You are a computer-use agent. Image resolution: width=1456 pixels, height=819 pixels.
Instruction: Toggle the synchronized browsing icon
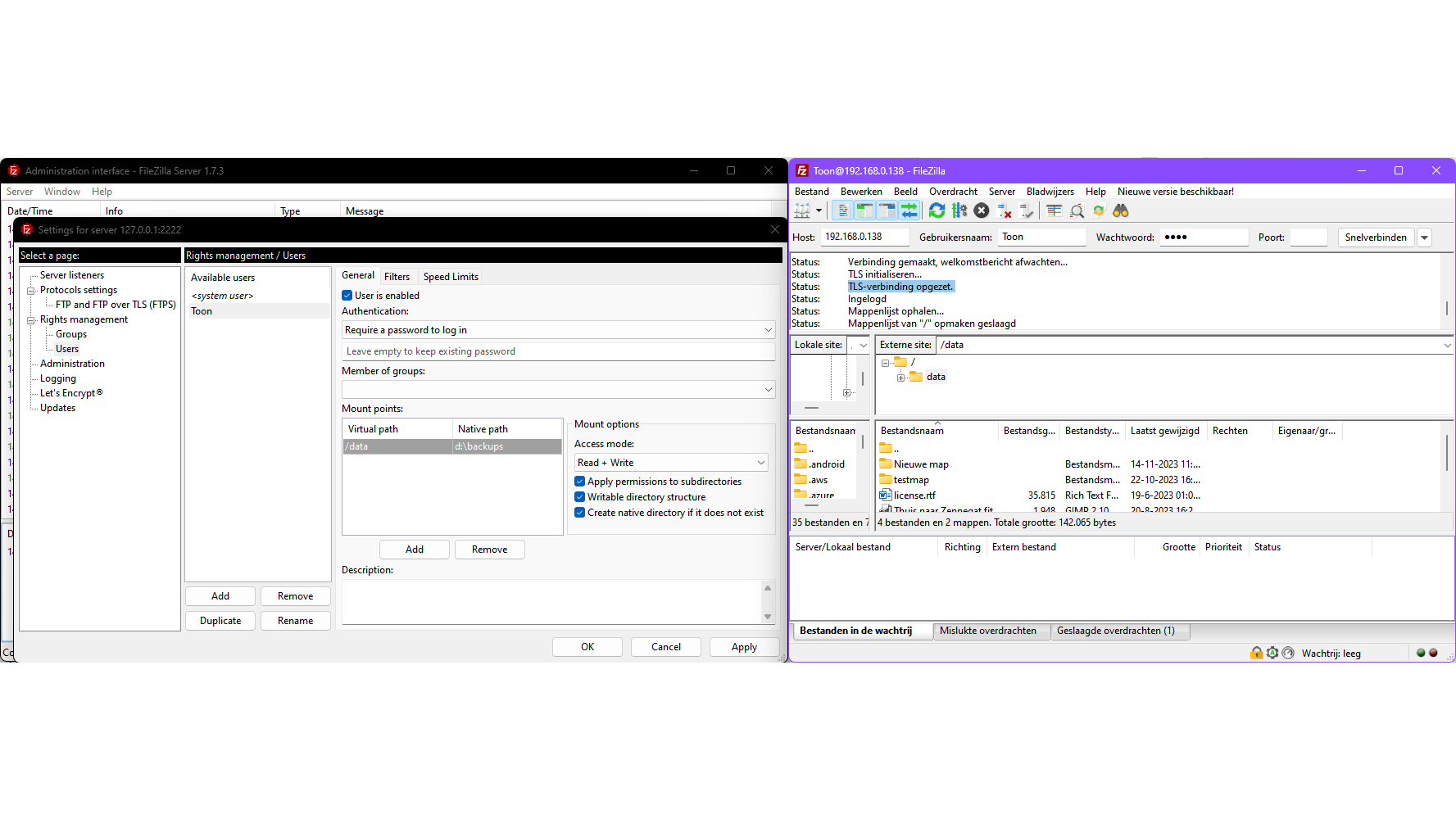tap(1099, 211)
